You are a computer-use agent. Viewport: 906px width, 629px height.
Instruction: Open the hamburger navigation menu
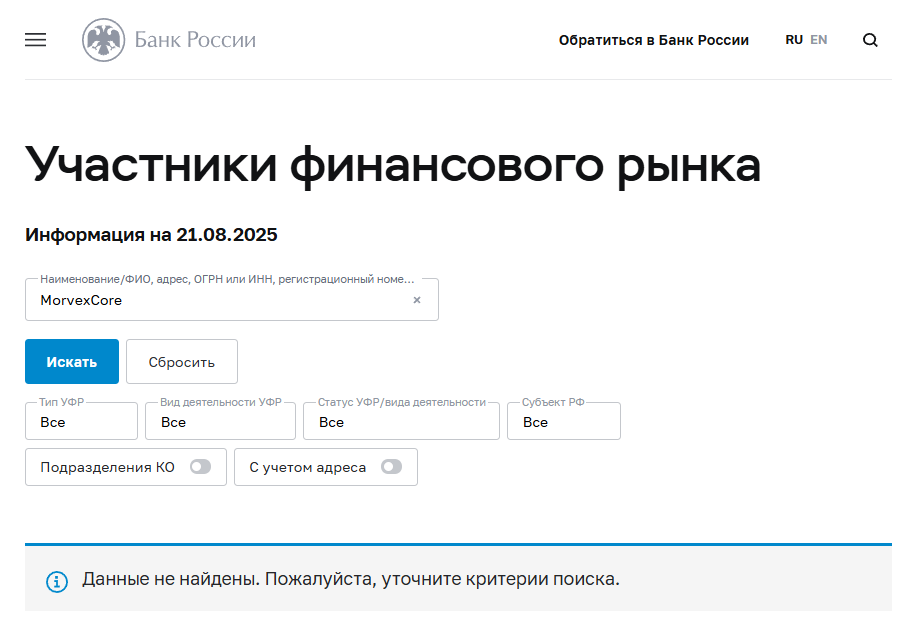click(35, 40)
